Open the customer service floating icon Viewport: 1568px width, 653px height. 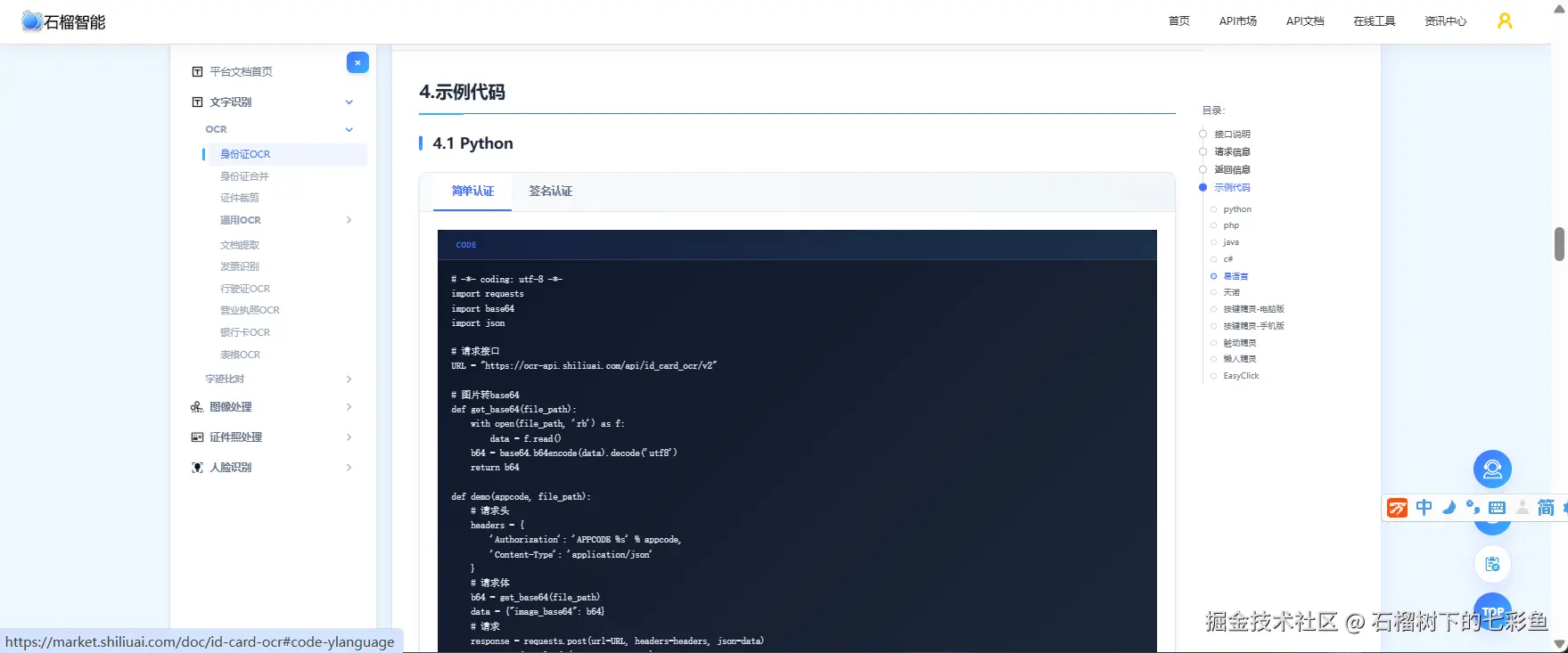pos(1492,469)
